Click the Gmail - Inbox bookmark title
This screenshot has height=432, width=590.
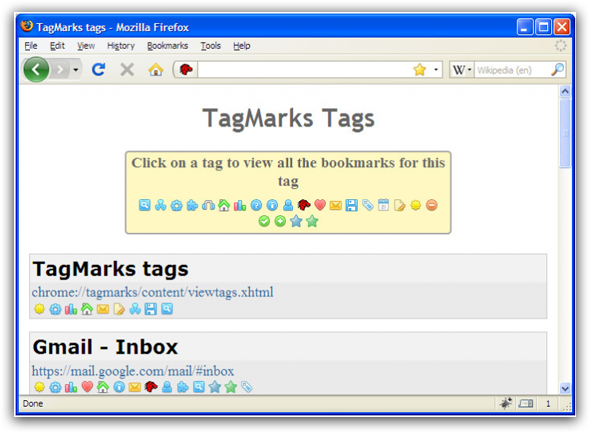(x=105, y=347)
